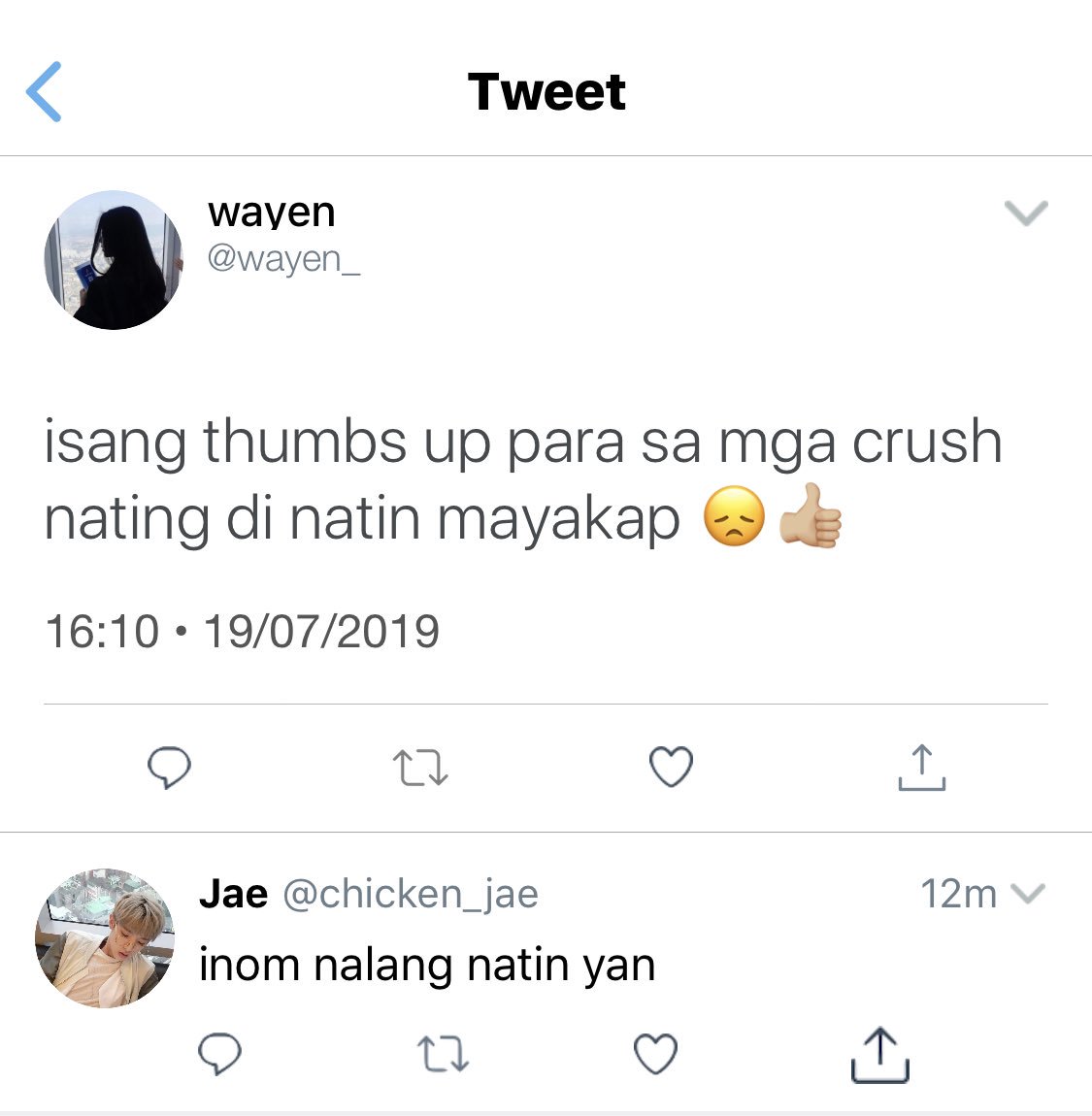The image size is (1092, 1116).
Task: Like Jae's reply with the heart
Action: (x=655, y=1053)
